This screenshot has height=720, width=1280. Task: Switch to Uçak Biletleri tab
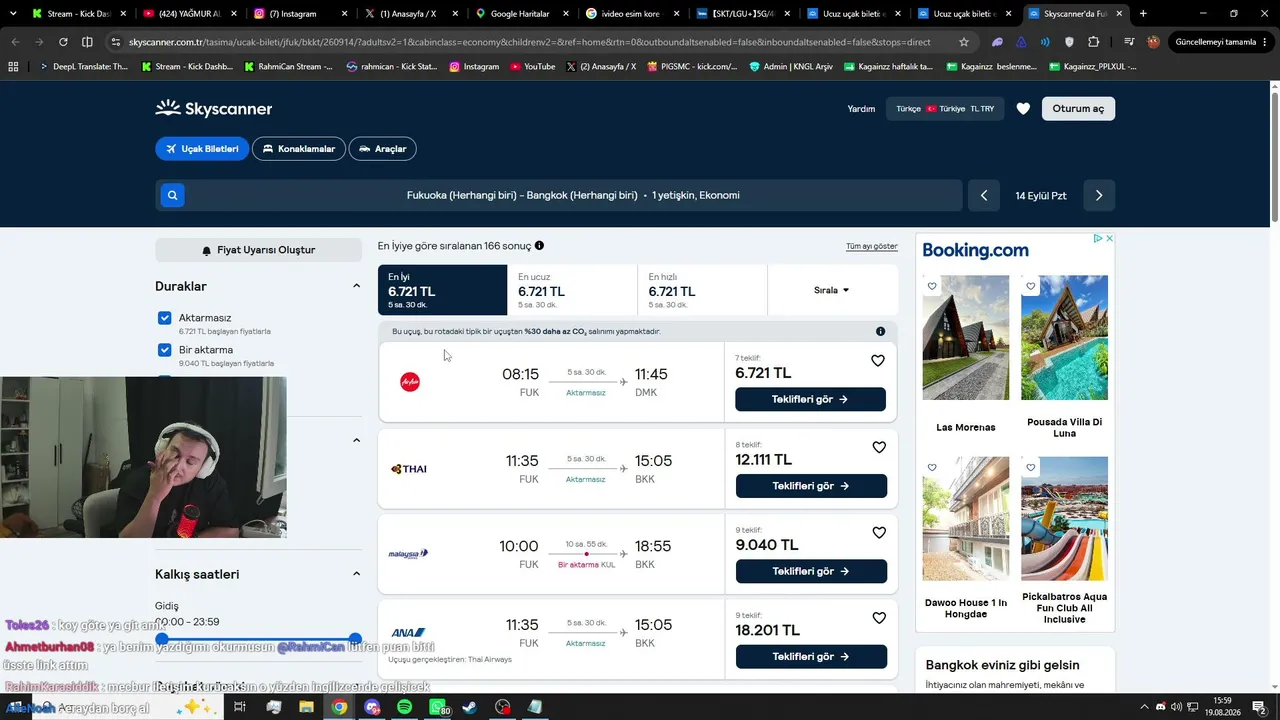202,149
